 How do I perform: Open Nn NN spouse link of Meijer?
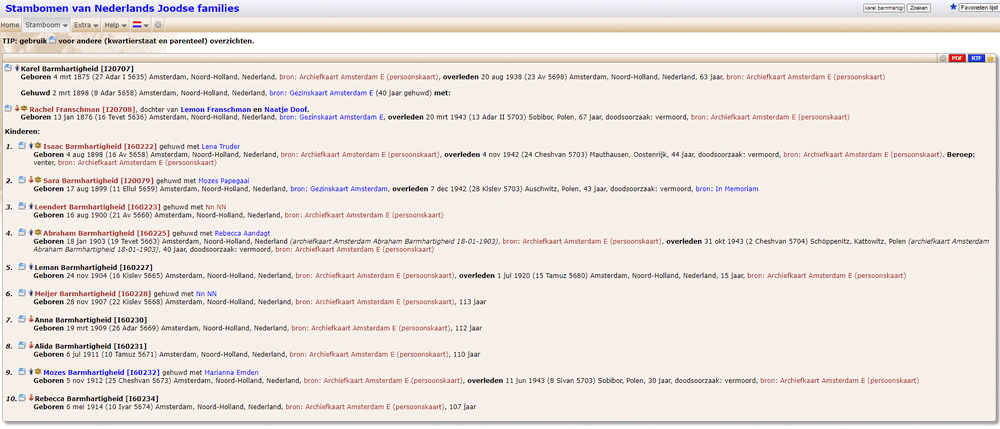pyautogui.click(x=206, y=293)
